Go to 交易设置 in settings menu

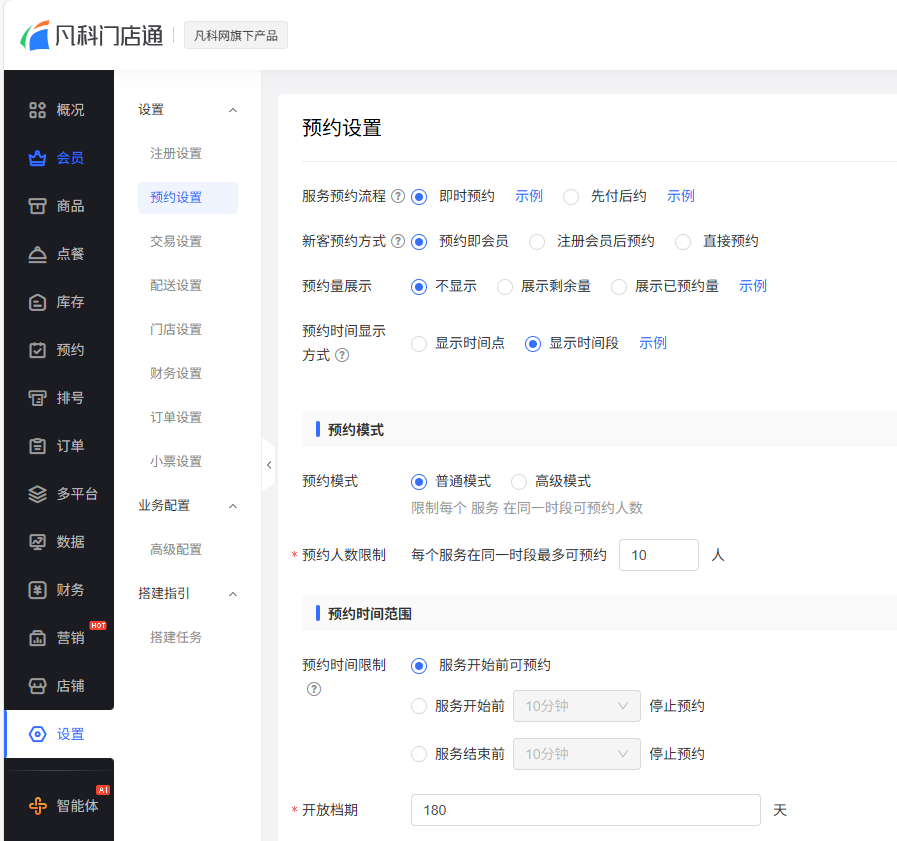pyautogui.click(x=176, y=241)
